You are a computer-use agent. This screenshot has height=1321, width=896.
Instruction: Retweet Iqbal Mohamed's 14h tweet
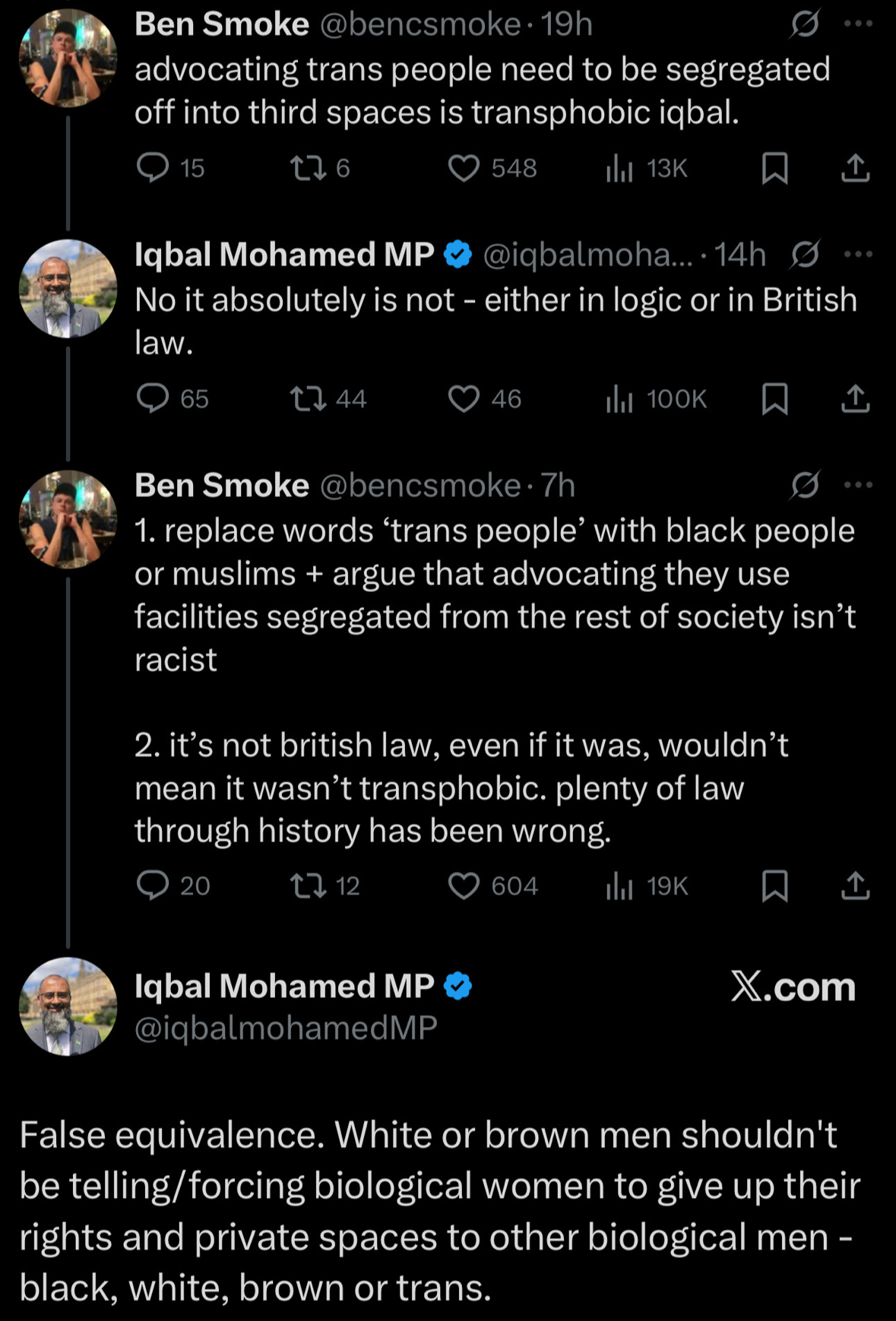(x=308, y=398)
